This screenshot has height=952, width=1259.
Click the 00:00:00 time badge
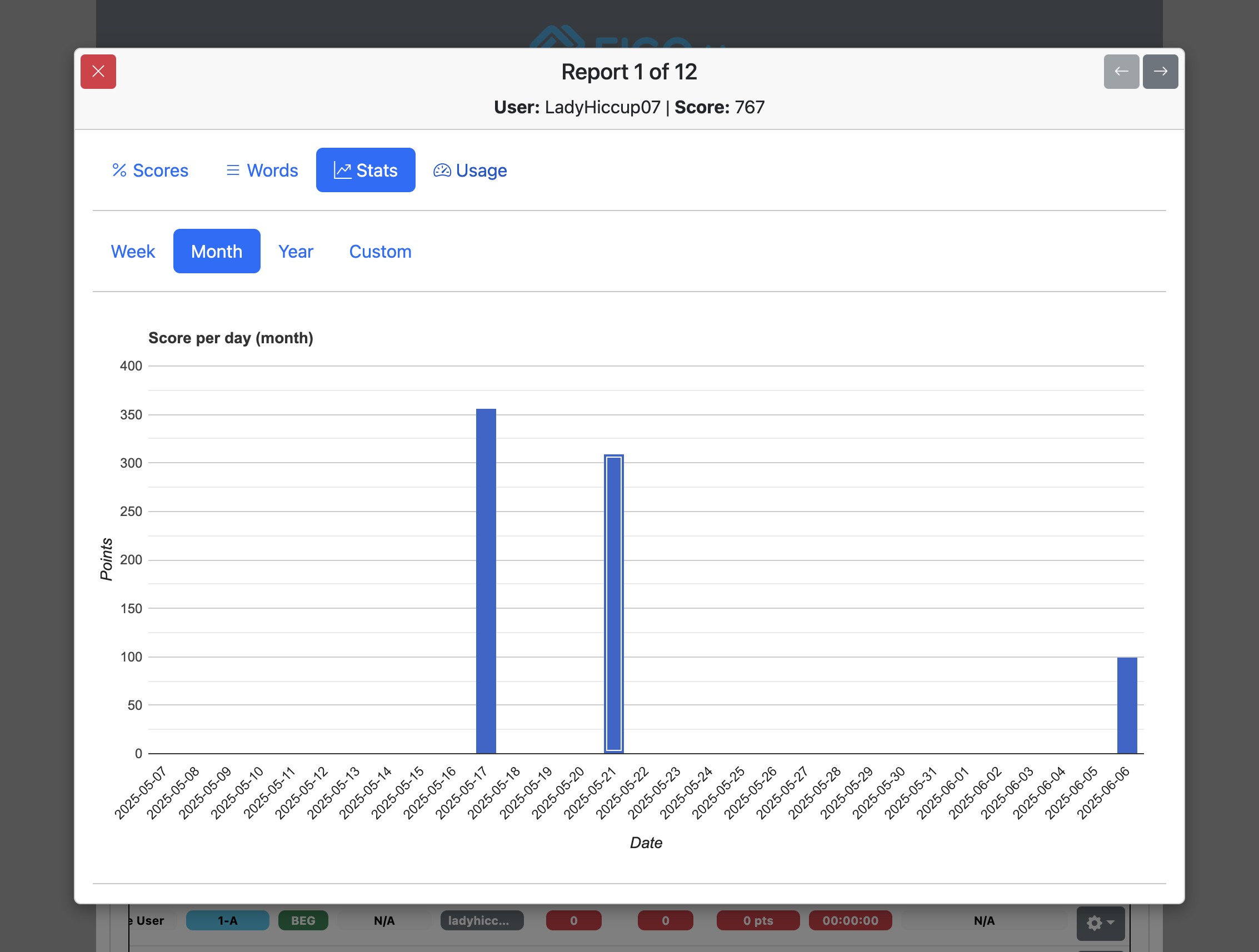850,921
